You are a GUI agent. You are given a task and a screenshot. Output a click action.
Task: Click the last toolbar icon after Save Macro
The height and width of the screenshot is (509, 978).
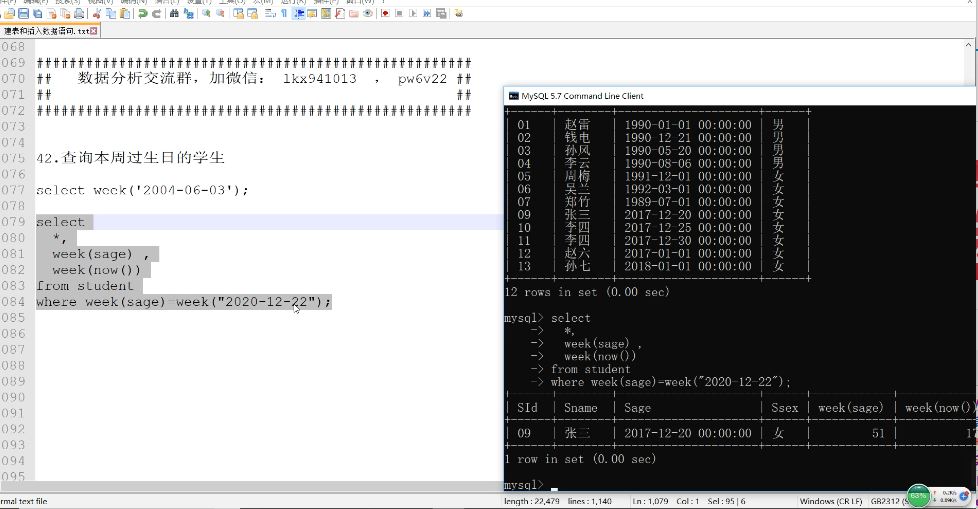point(458,13)
